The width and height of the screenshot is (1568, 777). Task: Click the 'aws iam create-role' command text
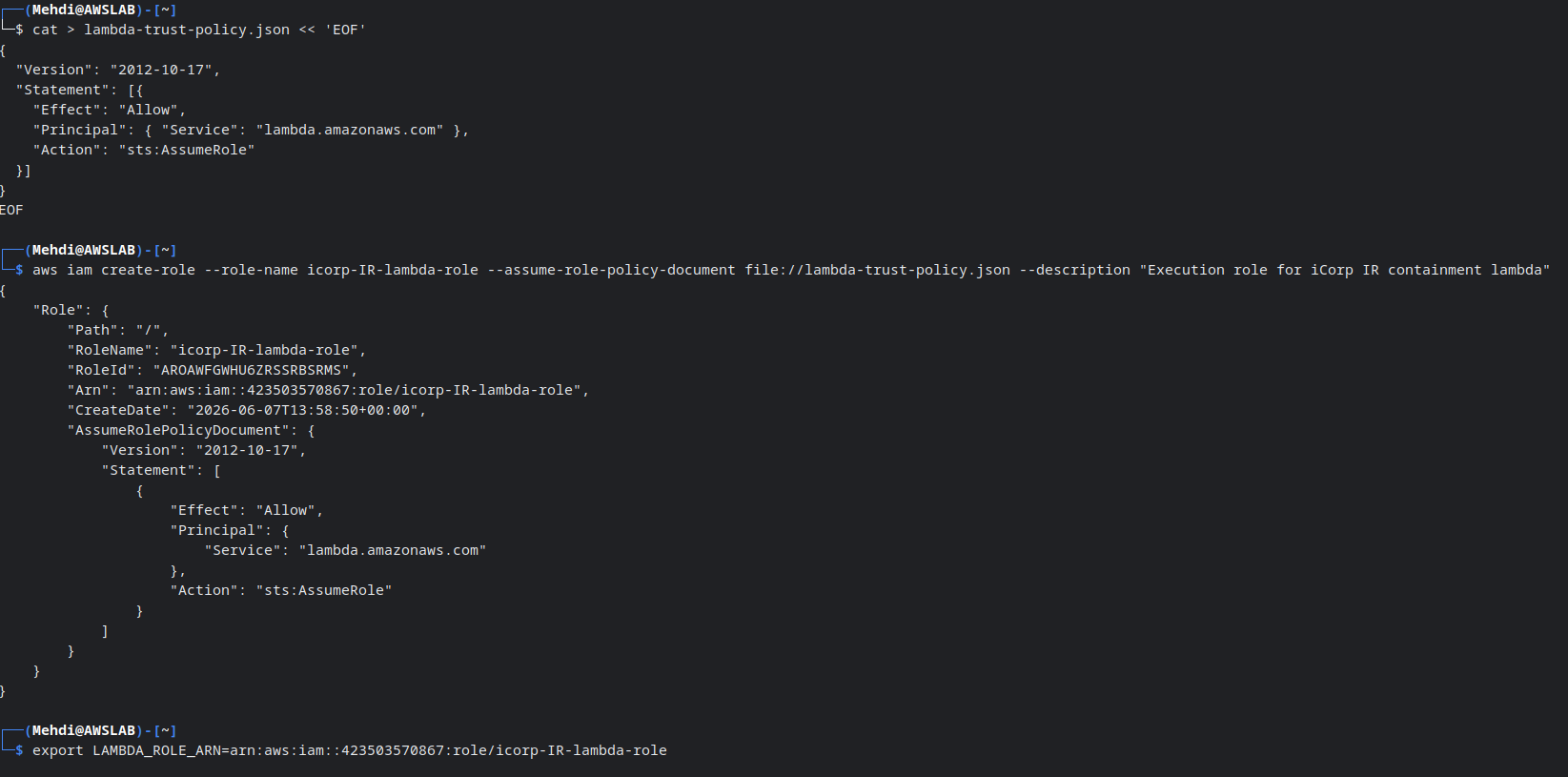coord(113,270)
